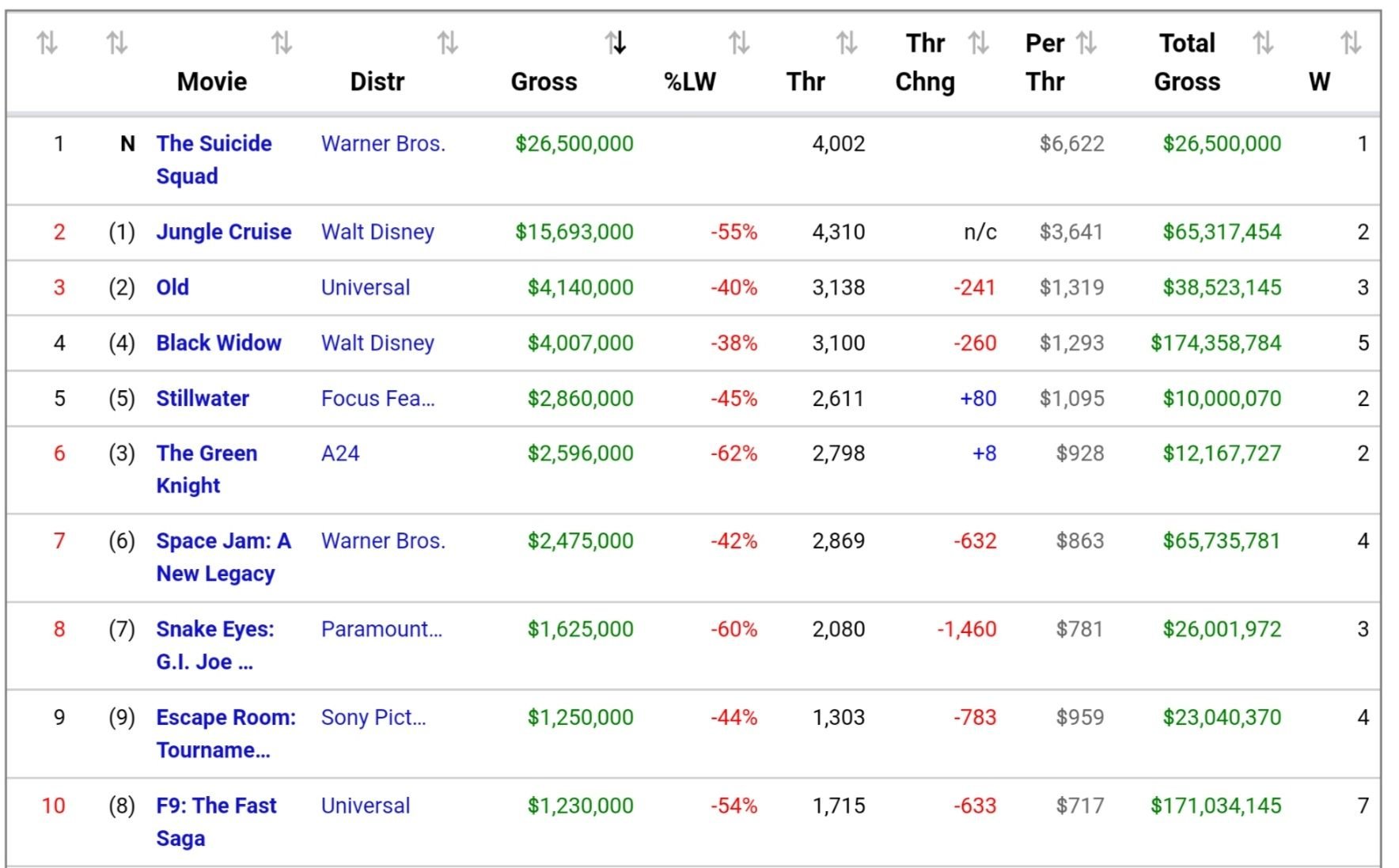Screen dimensions: 1399x868
Task: Select theater count 4,002
Action: point(839,144)
